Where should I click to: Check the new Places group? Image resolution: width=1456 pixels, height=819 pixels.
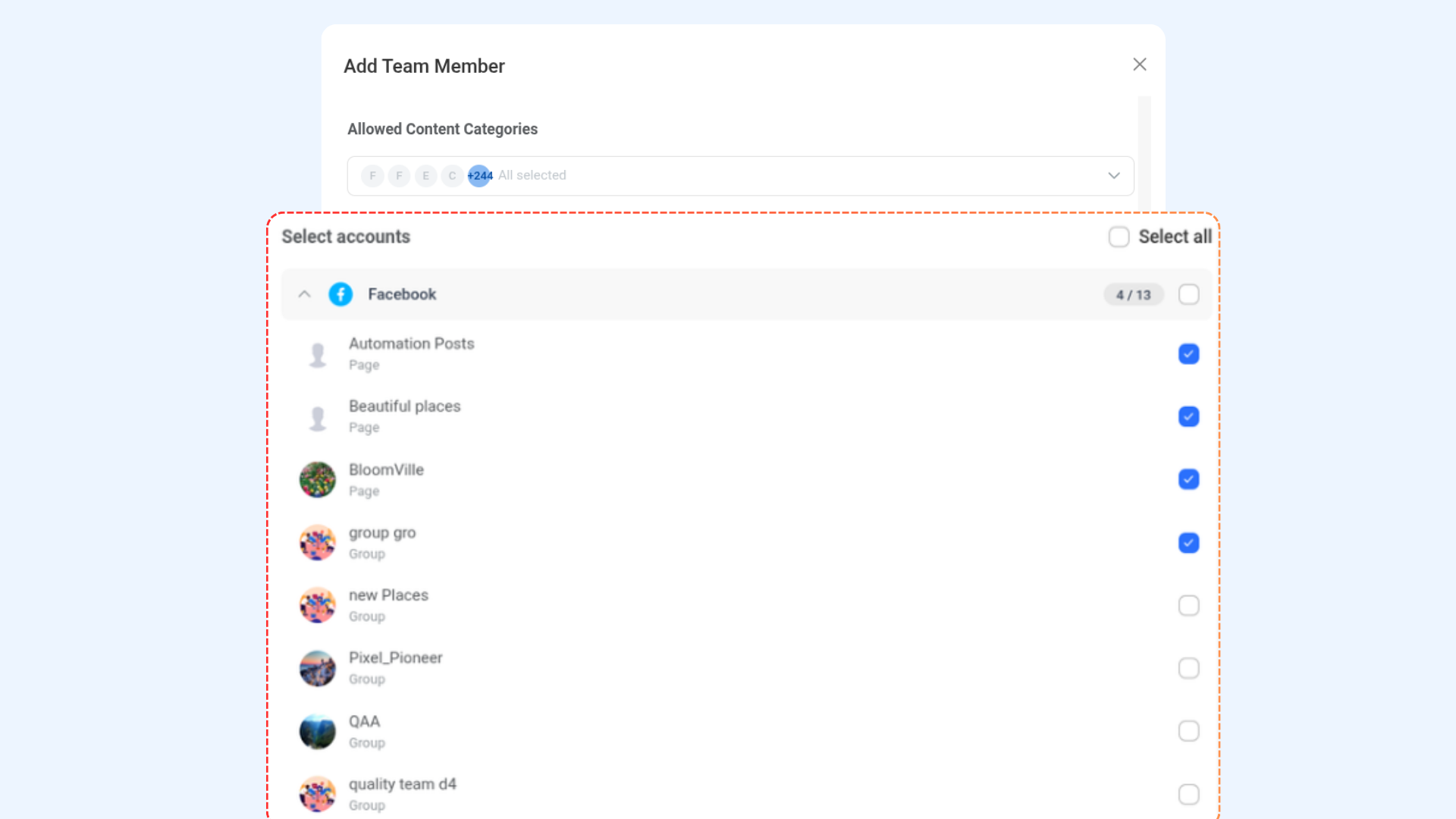click(x=1188, y=605)
